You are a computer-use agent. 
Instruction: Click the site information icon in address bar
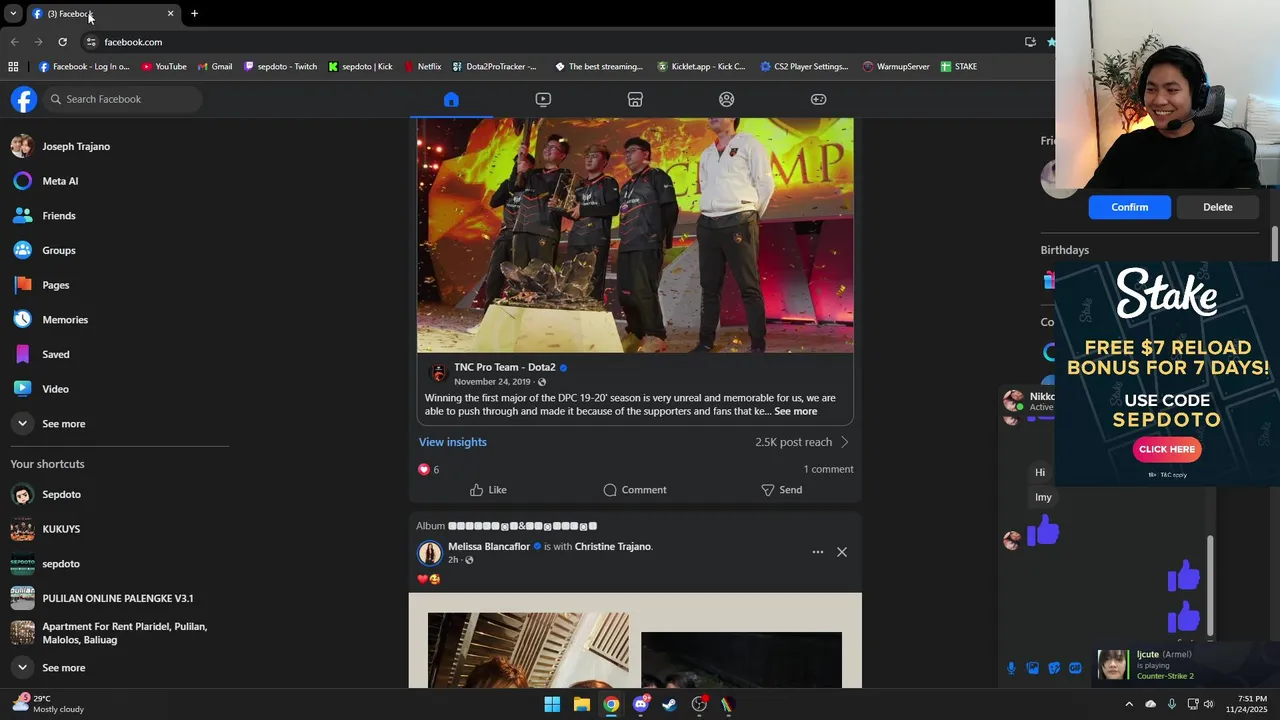click(91, 42)
